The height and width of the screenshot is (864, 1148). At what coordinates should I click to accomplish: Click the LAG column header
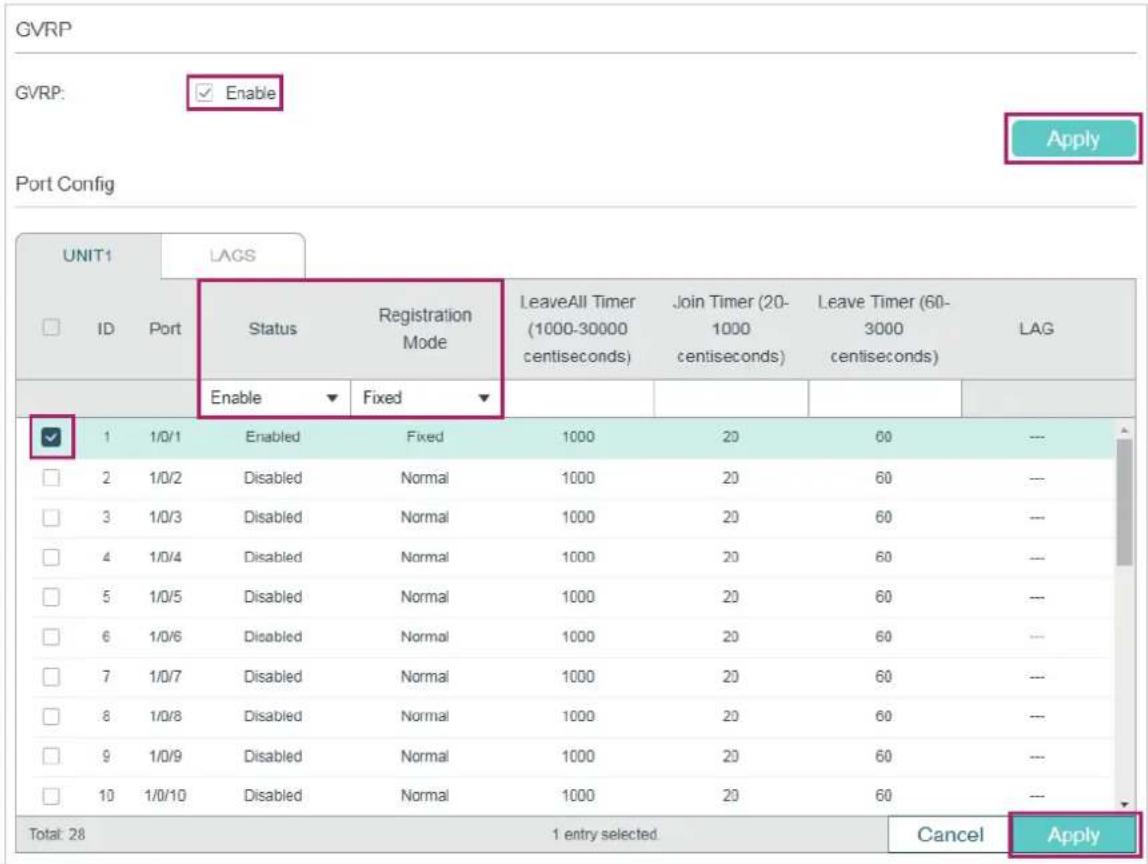tap(1036, 329)
